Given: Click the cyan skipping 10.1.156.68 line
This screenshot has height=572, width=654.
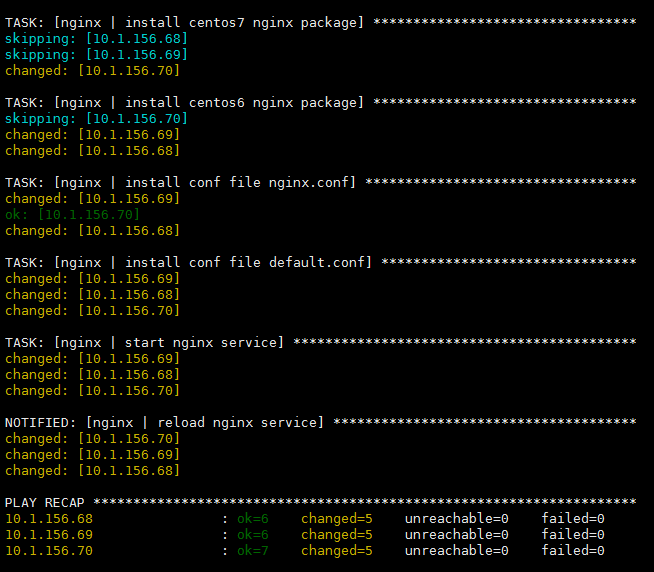Looking at the screenshot, I should [96, 39].
